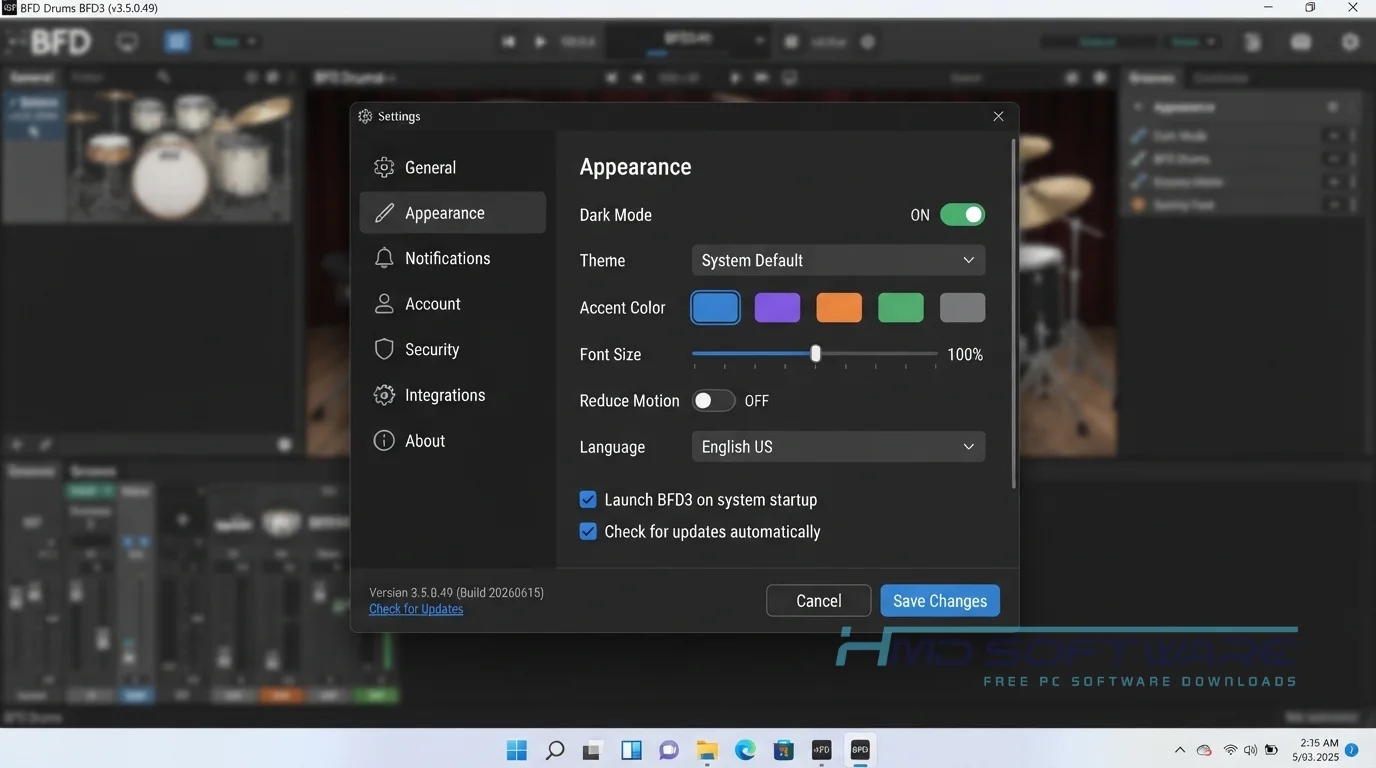Viewport: 1376px width, 768px height.
Task: Choose the blue accent color
Action: (715, 308)
